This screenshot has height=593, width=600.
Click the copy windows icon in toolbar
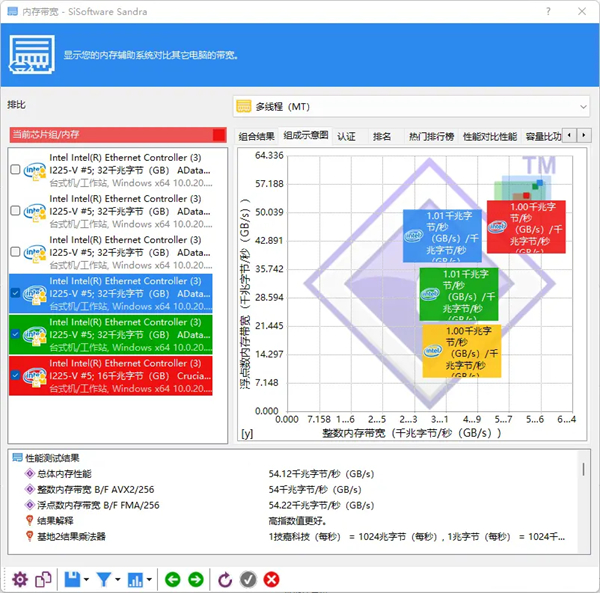click(43, 580)
